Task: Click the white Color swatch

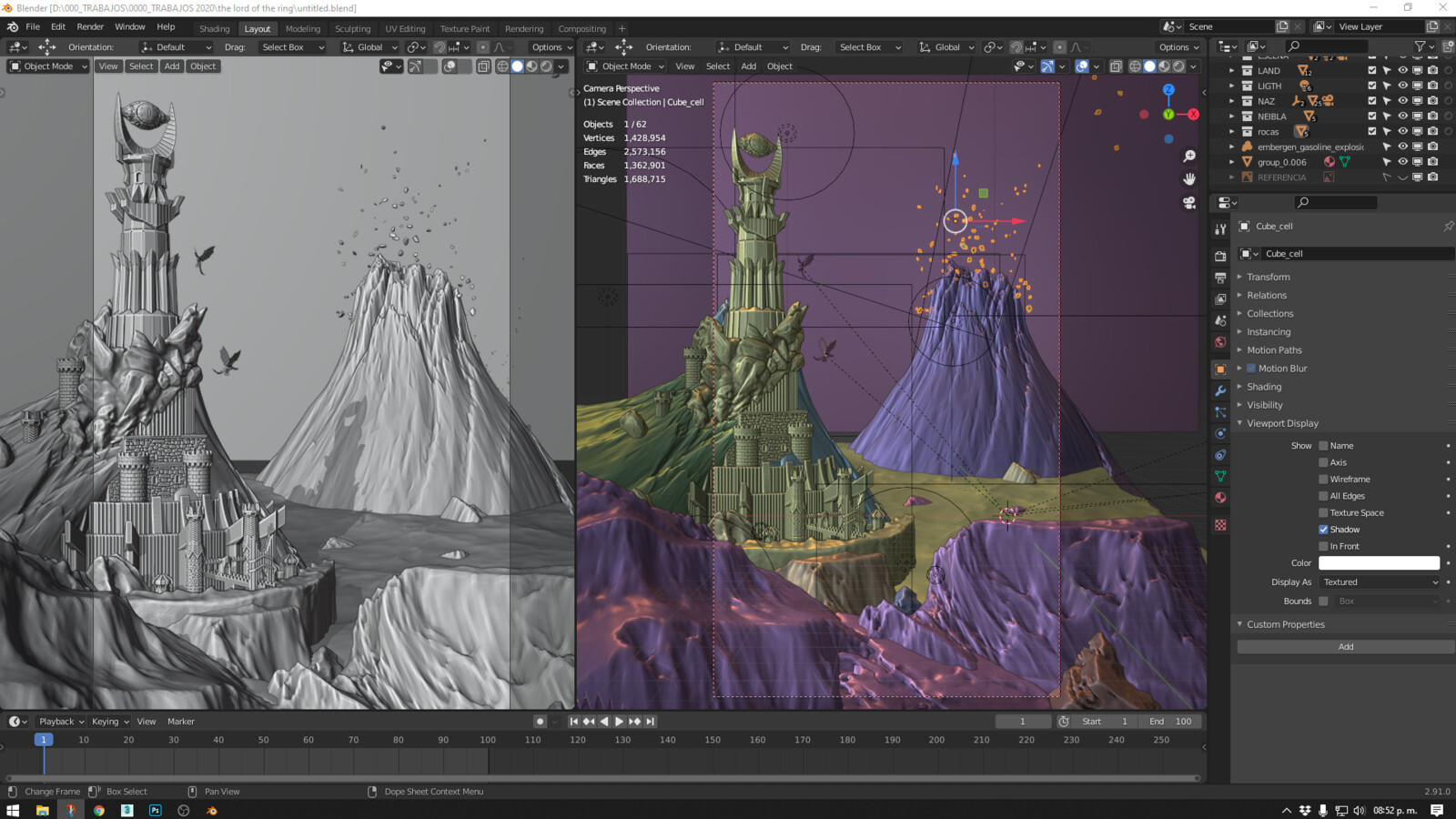Action: click(x=1380, y=563)
